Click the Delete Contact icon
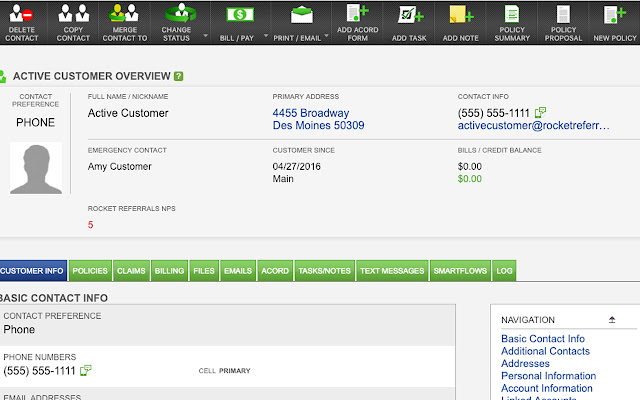The height and width of the screenshot is (400, 640). point(21,15)
